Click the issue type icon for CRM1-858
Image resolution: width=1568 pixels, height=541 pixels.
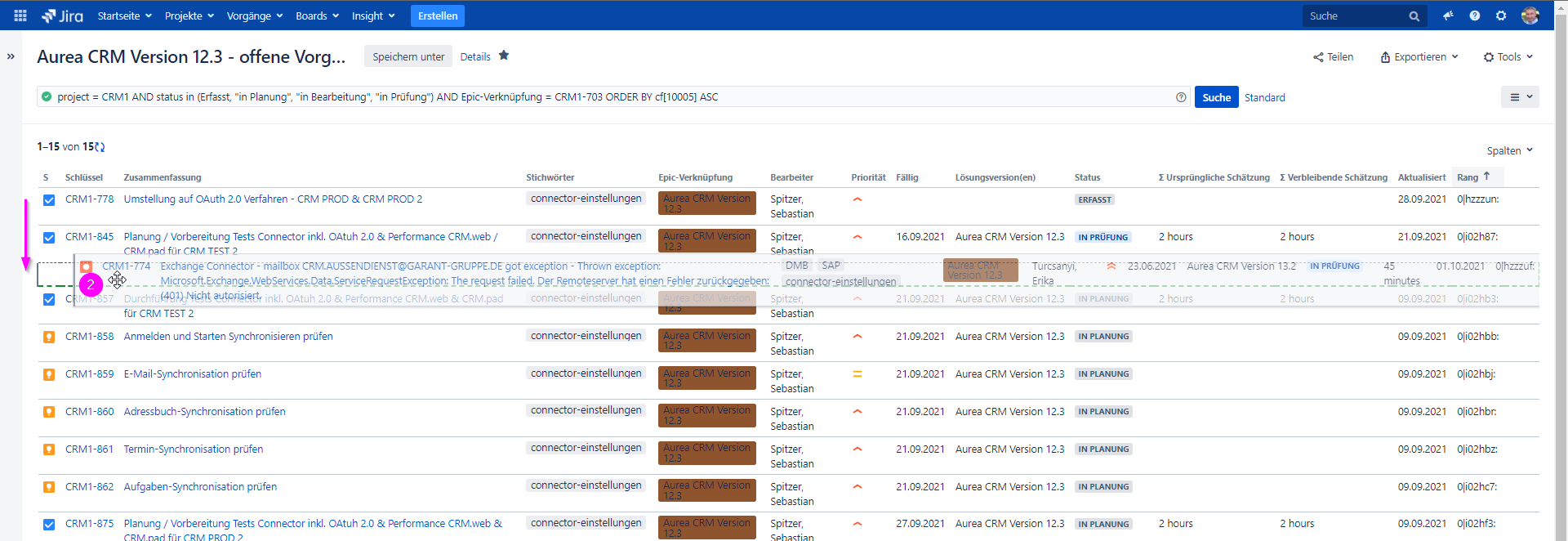49,337
